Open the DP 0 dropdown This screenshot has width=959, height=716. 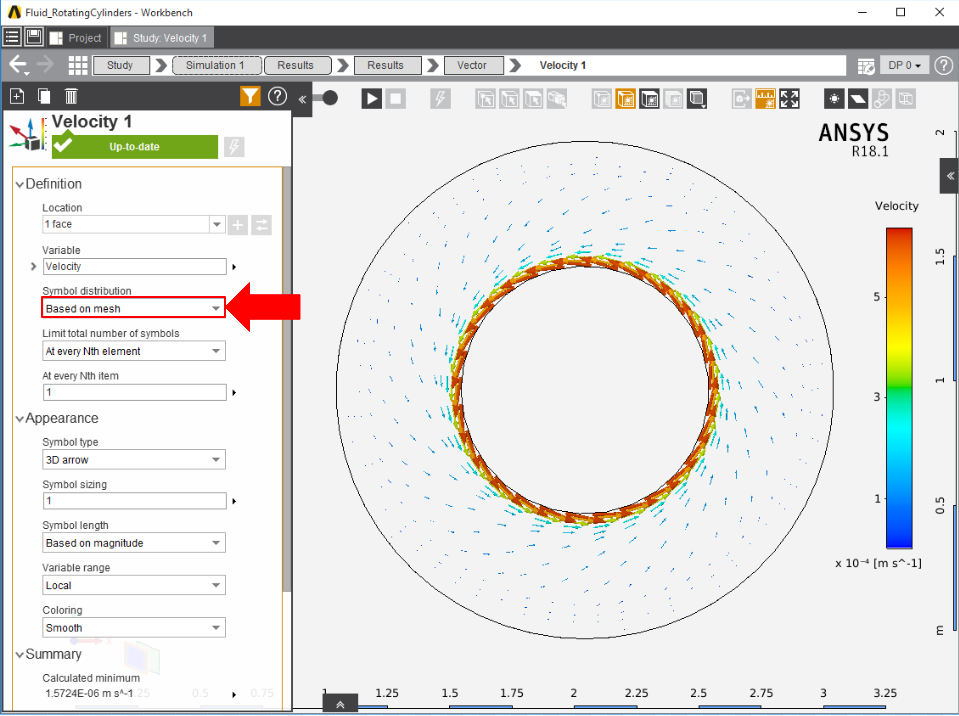905,65
